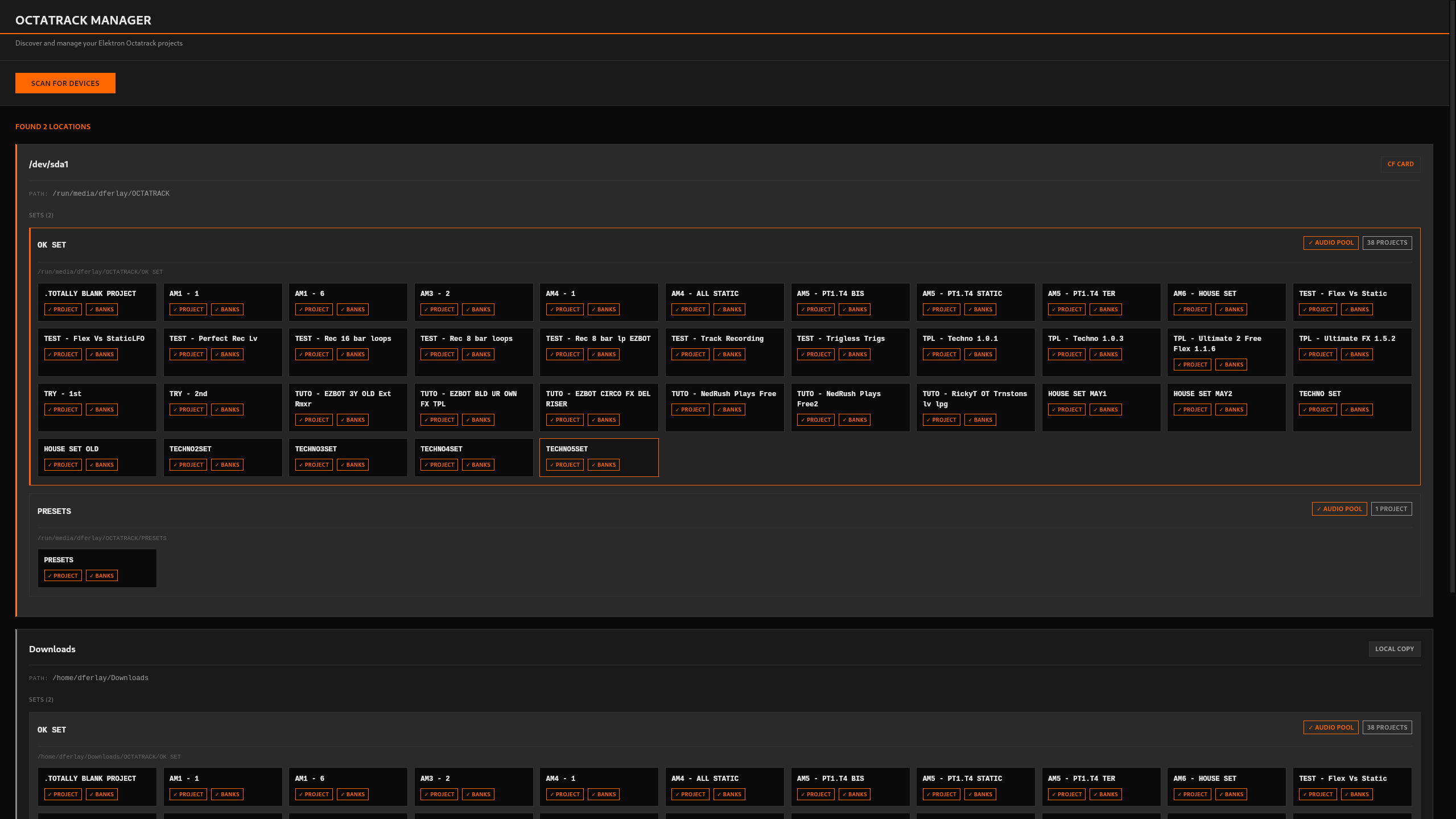Click the LOCAL COPY badge on Downloads
The width and height of the screenshot is (1456, 819).
[x=1394, y=649]
